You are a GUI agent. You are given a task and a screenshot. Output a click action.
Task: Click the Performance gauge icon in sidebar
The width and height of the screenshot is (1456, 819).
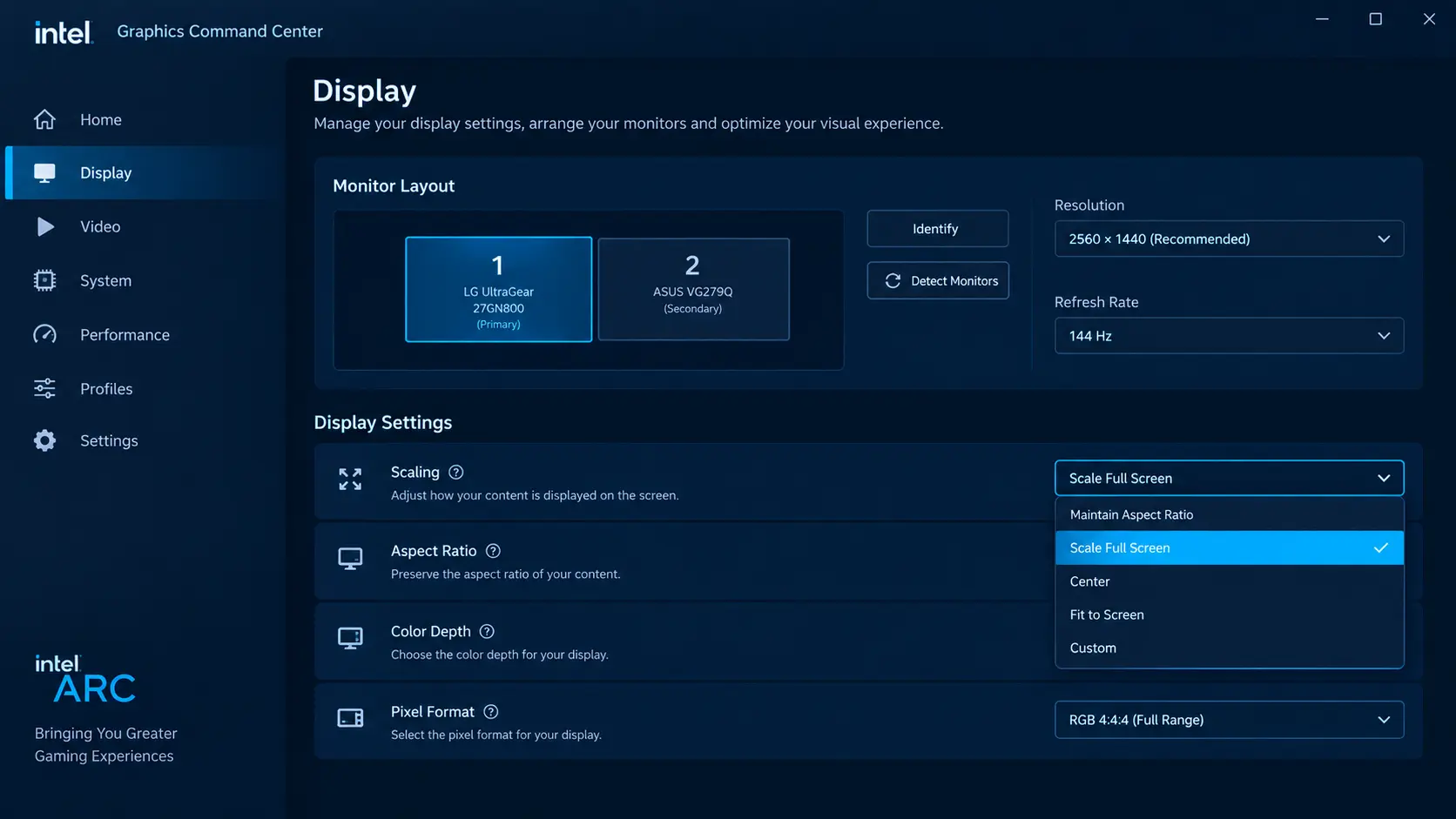44,334
